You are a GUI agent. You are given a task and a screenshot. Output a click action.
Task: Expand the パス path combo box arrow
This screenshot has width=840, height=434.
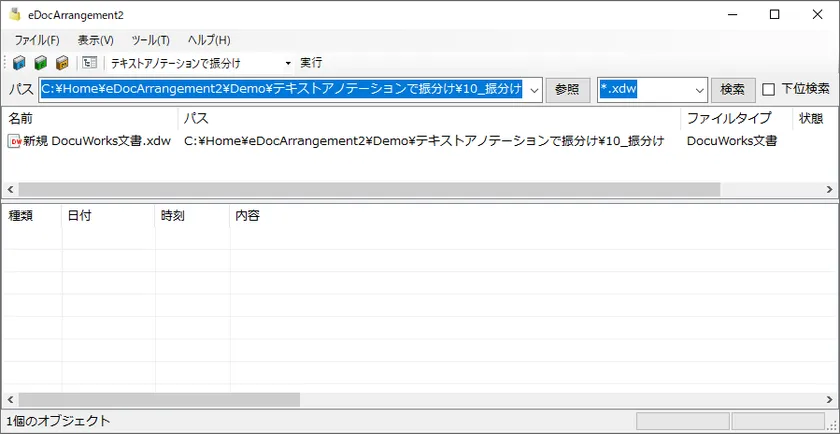[534, 90]
